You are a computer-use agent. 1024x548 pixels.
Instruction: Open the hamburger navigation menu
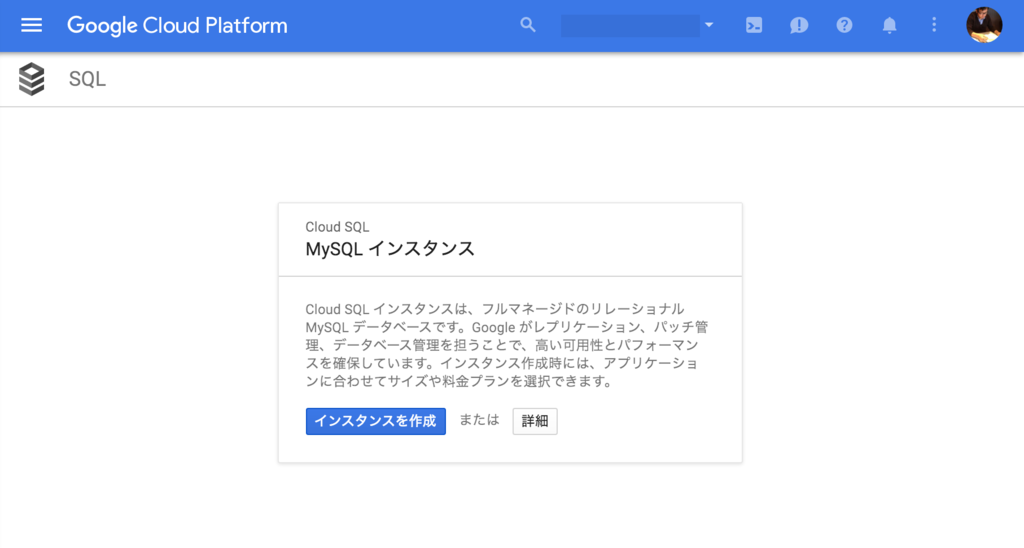31,25
